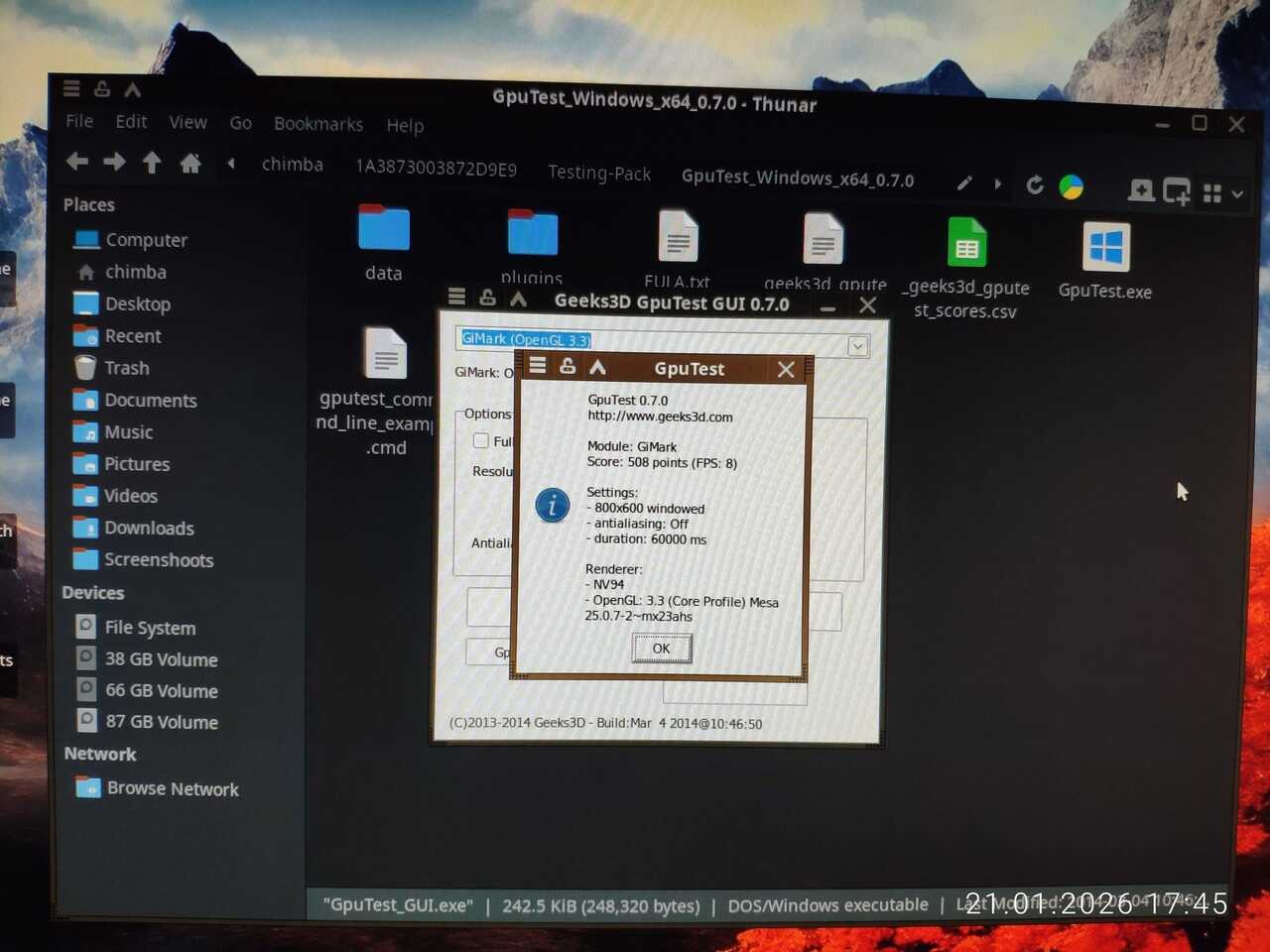Click the lock icon on Geeks3D GpuTest GUI title bar
The width and height of the screenshot is (1270, 952).
tap(487, 297)
